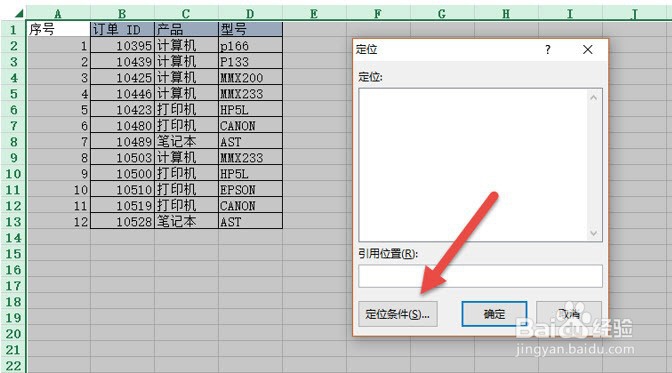Click cell with order ID 10528
The image size is (672, 373).
pyautogui.click(x=122, y=221)
